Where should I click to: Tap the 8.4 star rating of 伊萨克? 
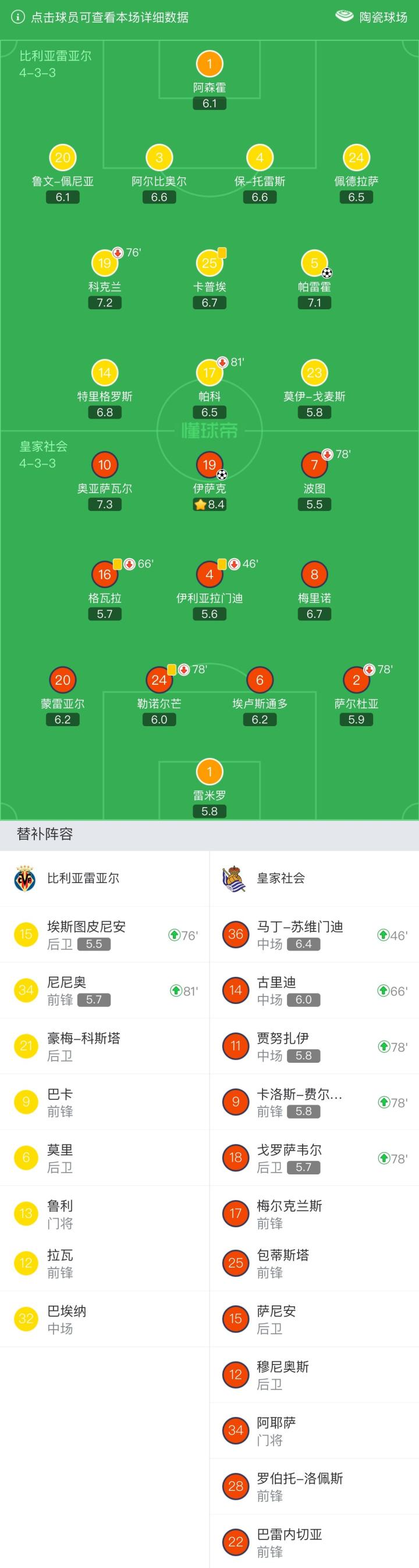[210, 504]
